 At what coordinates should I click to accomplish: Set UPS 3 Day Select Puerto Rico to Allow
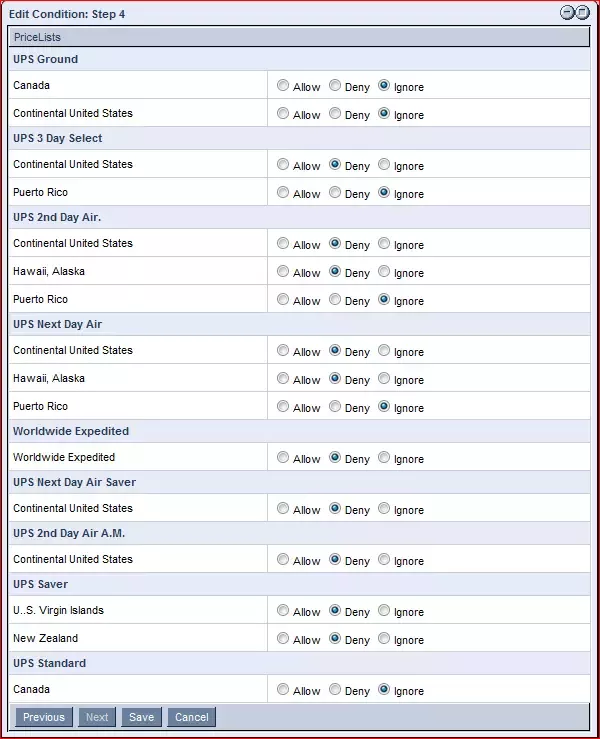coord(283,192)
